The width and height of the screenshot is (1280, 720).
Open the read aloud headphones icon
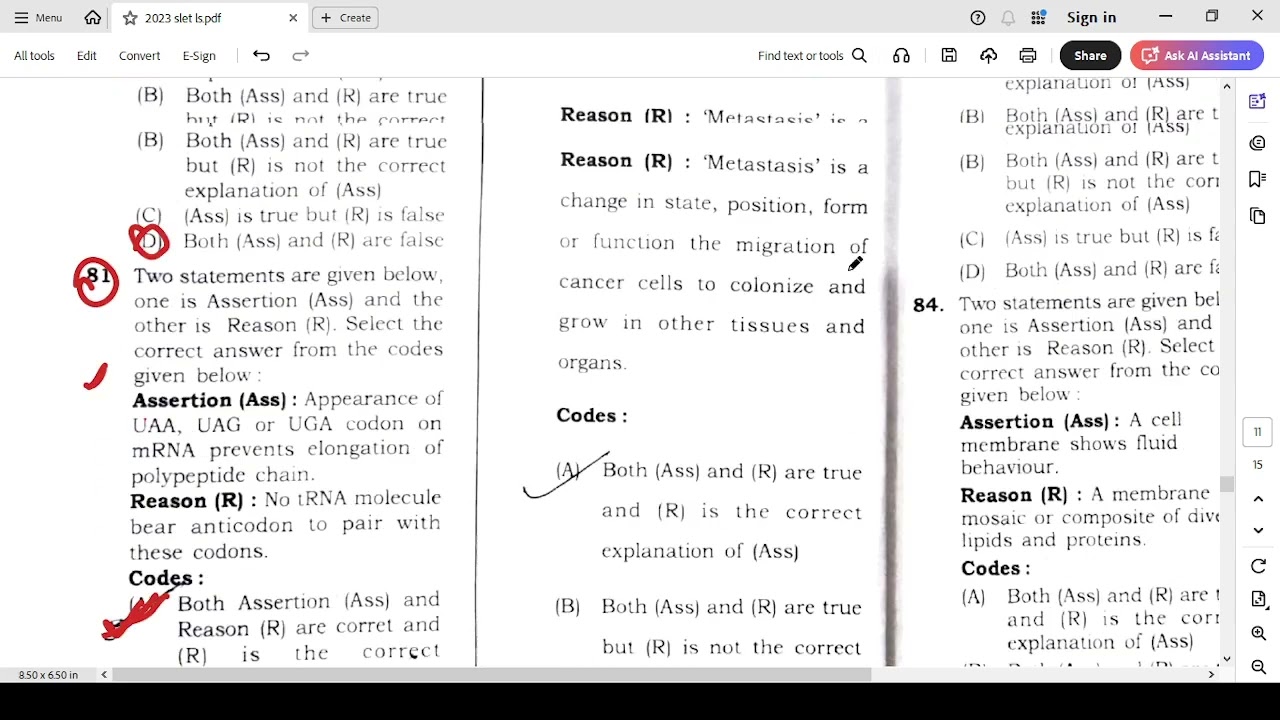(901, 56)
